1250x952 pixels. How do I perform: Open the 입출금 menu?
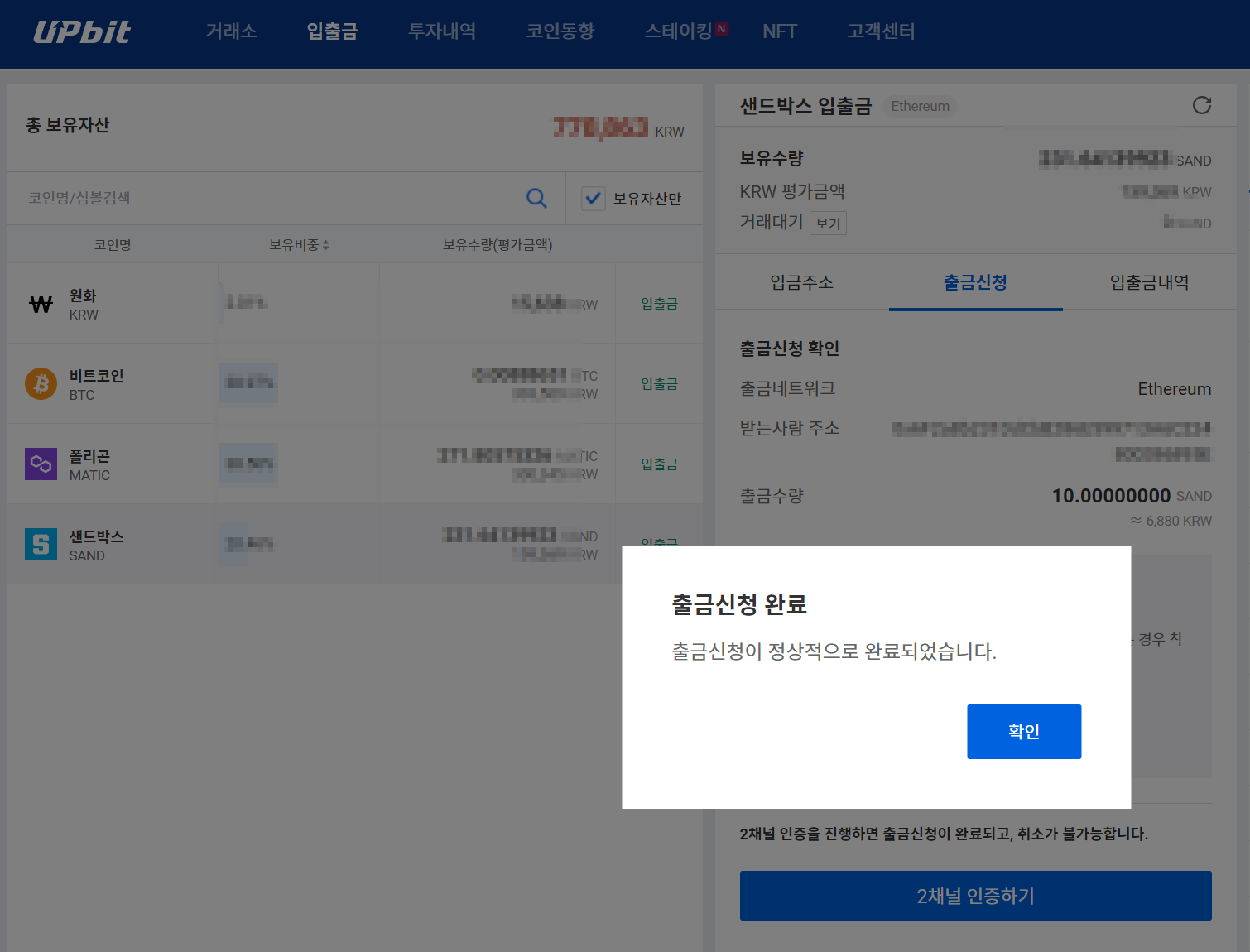pos(332,31)
